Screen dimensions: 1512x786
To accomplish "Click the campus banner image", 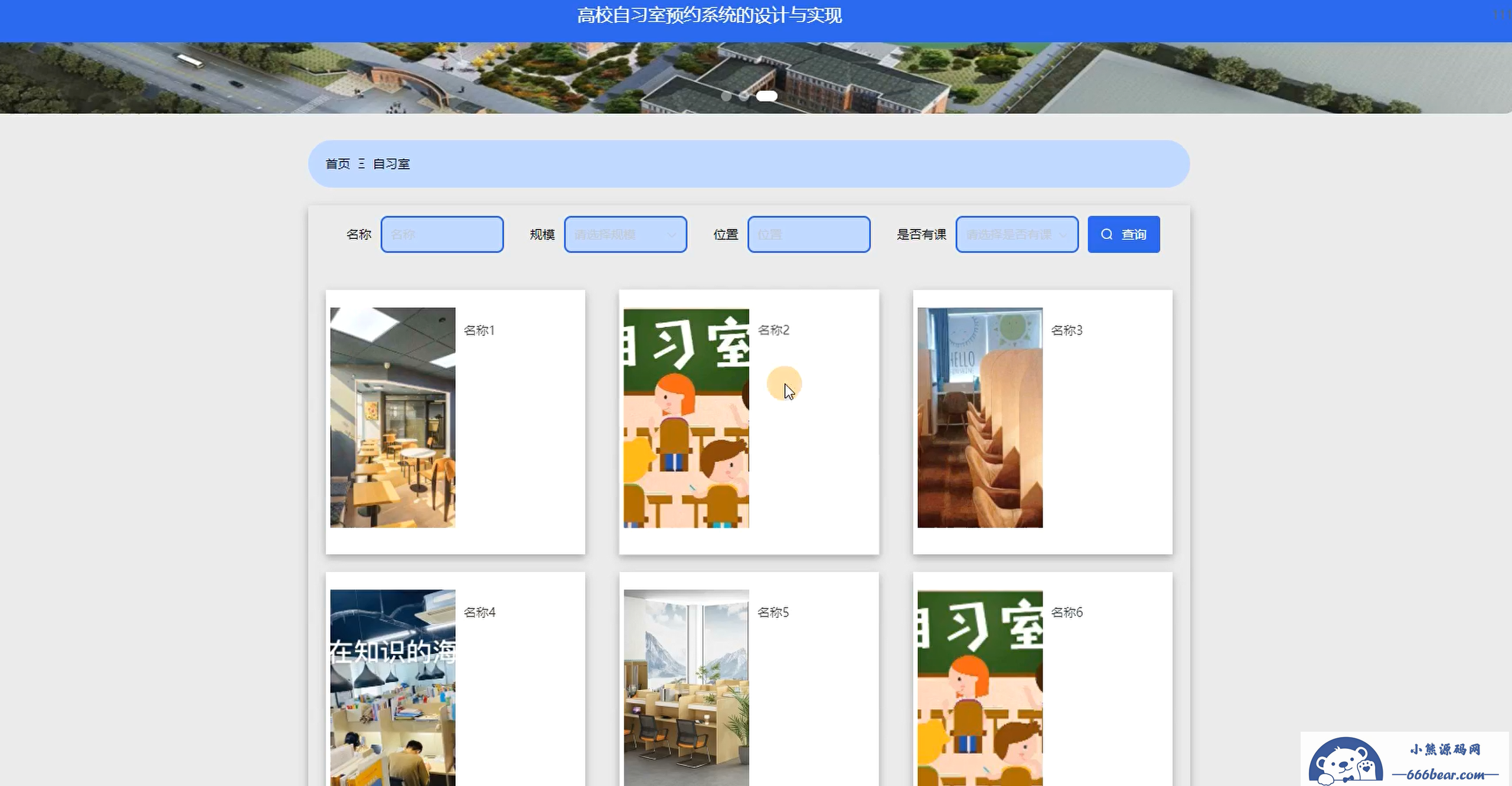I will coord(756,77).
